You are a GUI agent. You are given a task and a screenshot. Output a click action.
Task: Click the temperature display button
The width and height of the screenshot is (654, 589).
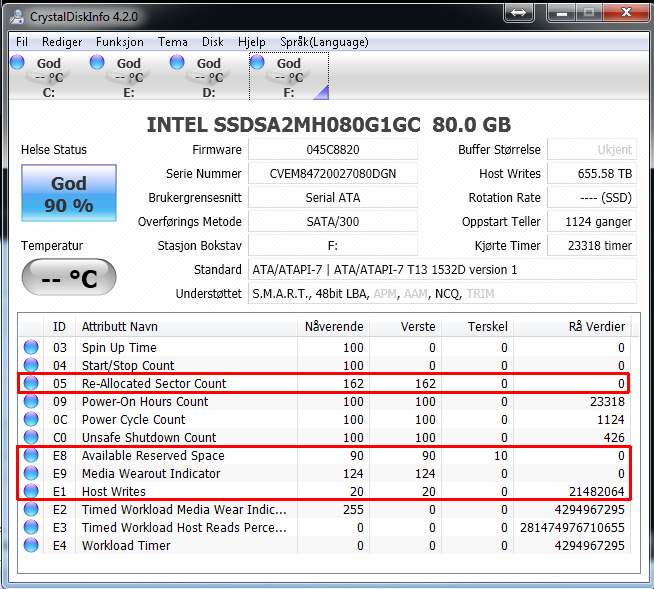(69, 277)
